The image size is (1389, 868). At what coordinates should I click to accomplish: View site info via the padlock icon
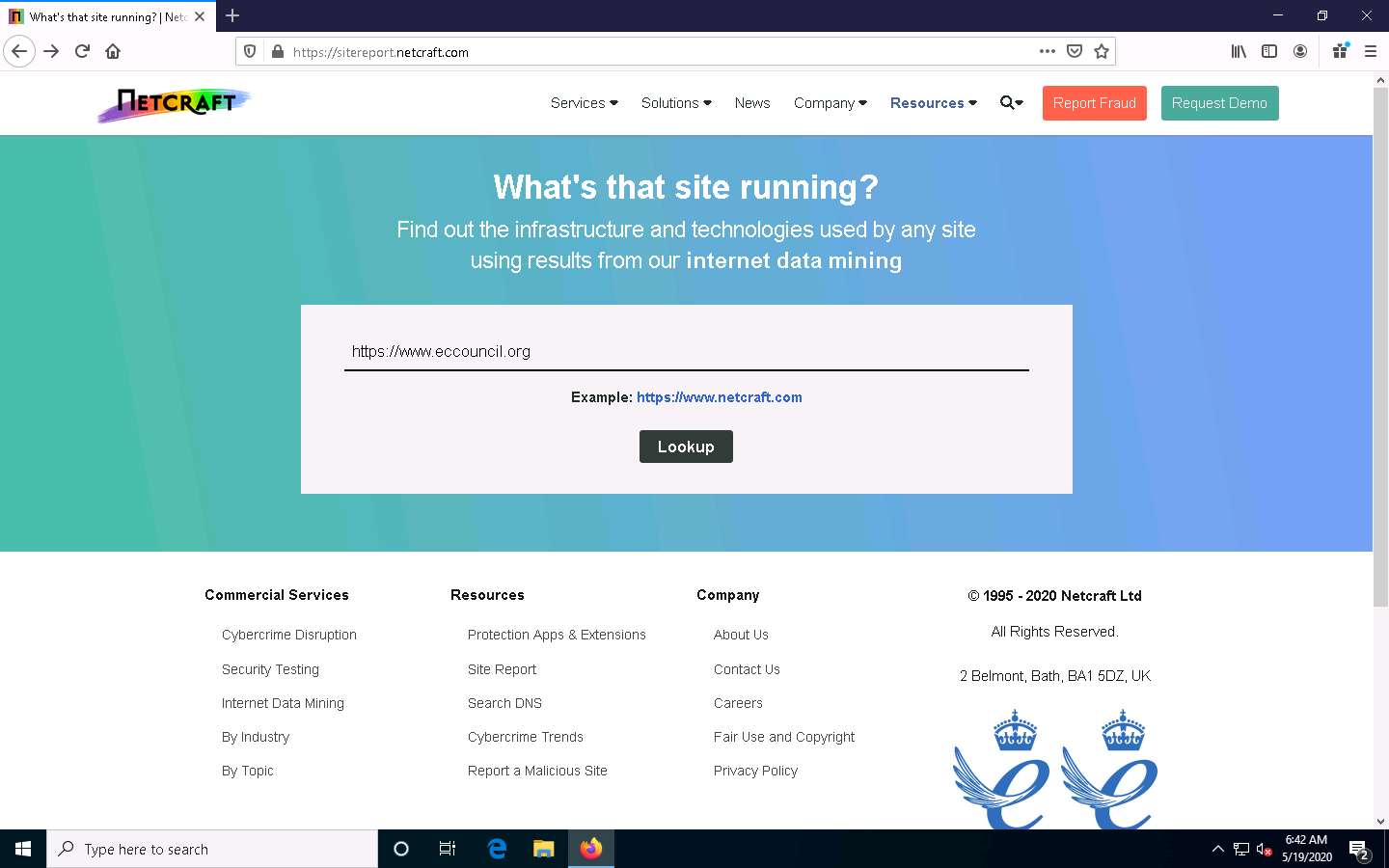(278, 52)
